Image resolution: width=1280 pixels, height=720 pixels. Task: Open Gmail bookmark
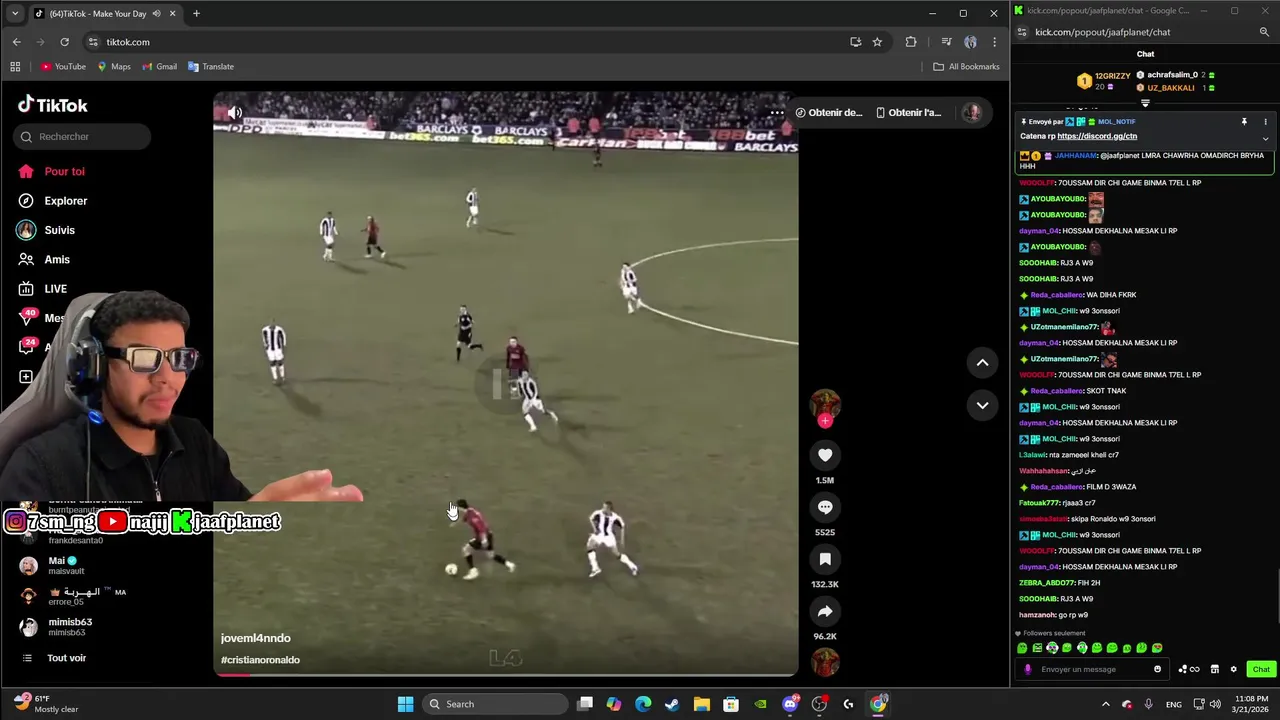click(160, 67)
